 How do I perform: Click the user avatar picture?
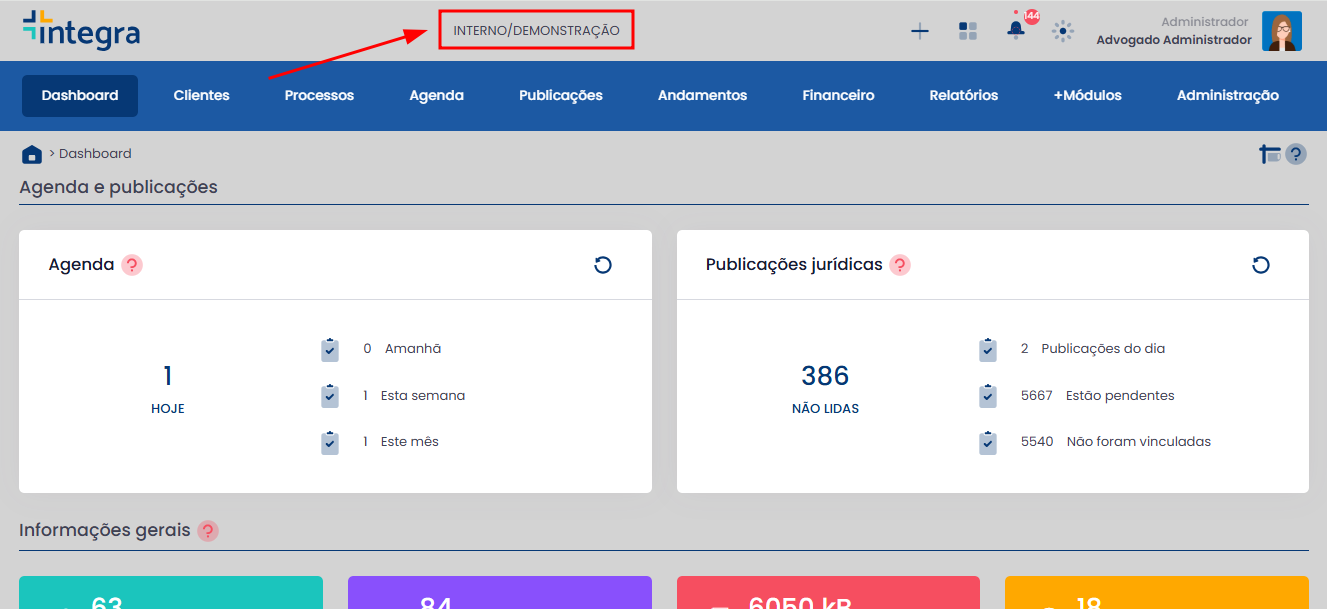click(1281, 31)
